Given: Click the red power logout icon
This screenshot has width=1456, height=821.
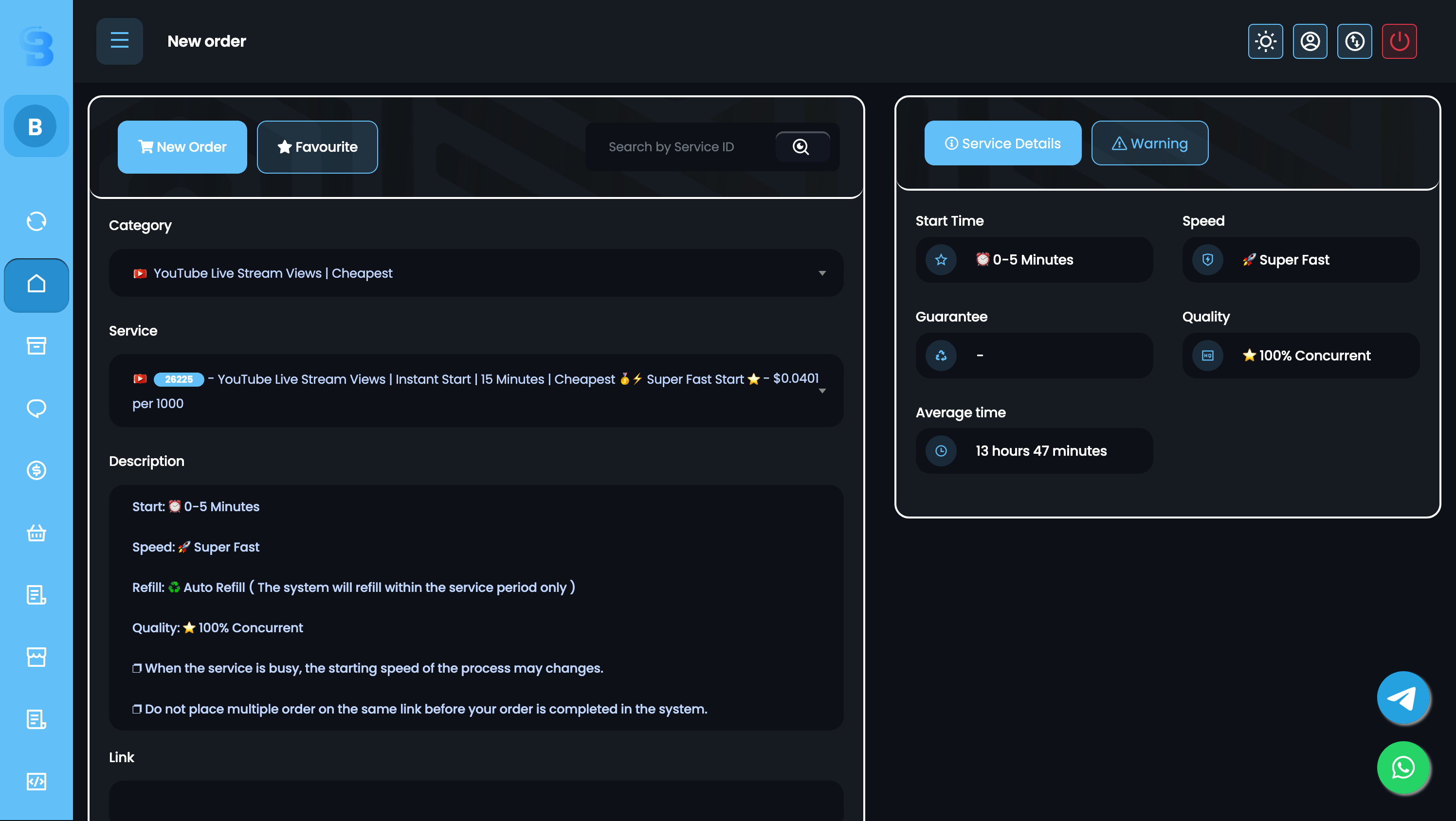Looking at the screenshot, I should pyautogui.click(x=1399, y=41).
